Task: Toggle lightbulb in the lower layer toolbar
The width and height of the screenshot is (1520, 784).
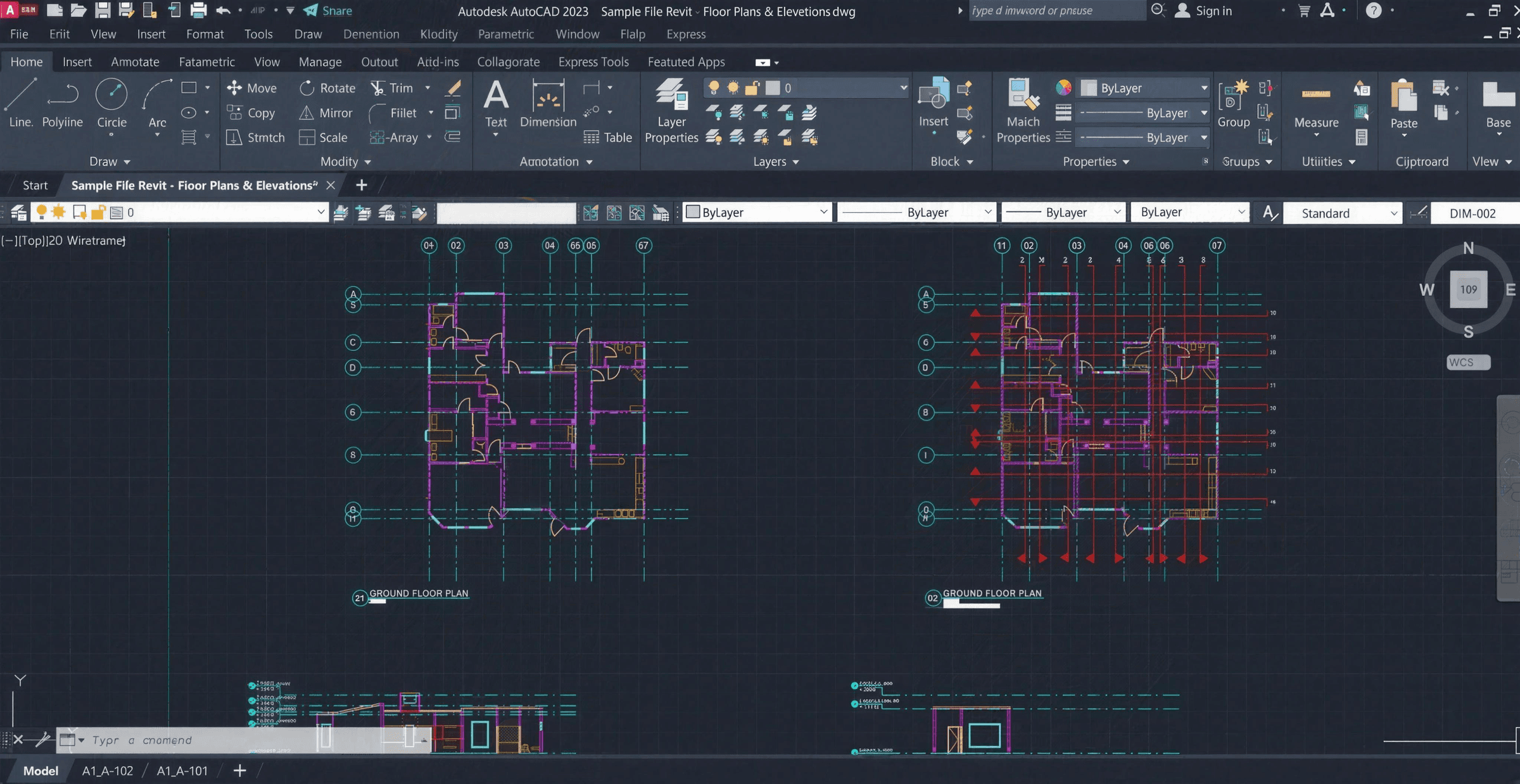Action: pos(41,212)
